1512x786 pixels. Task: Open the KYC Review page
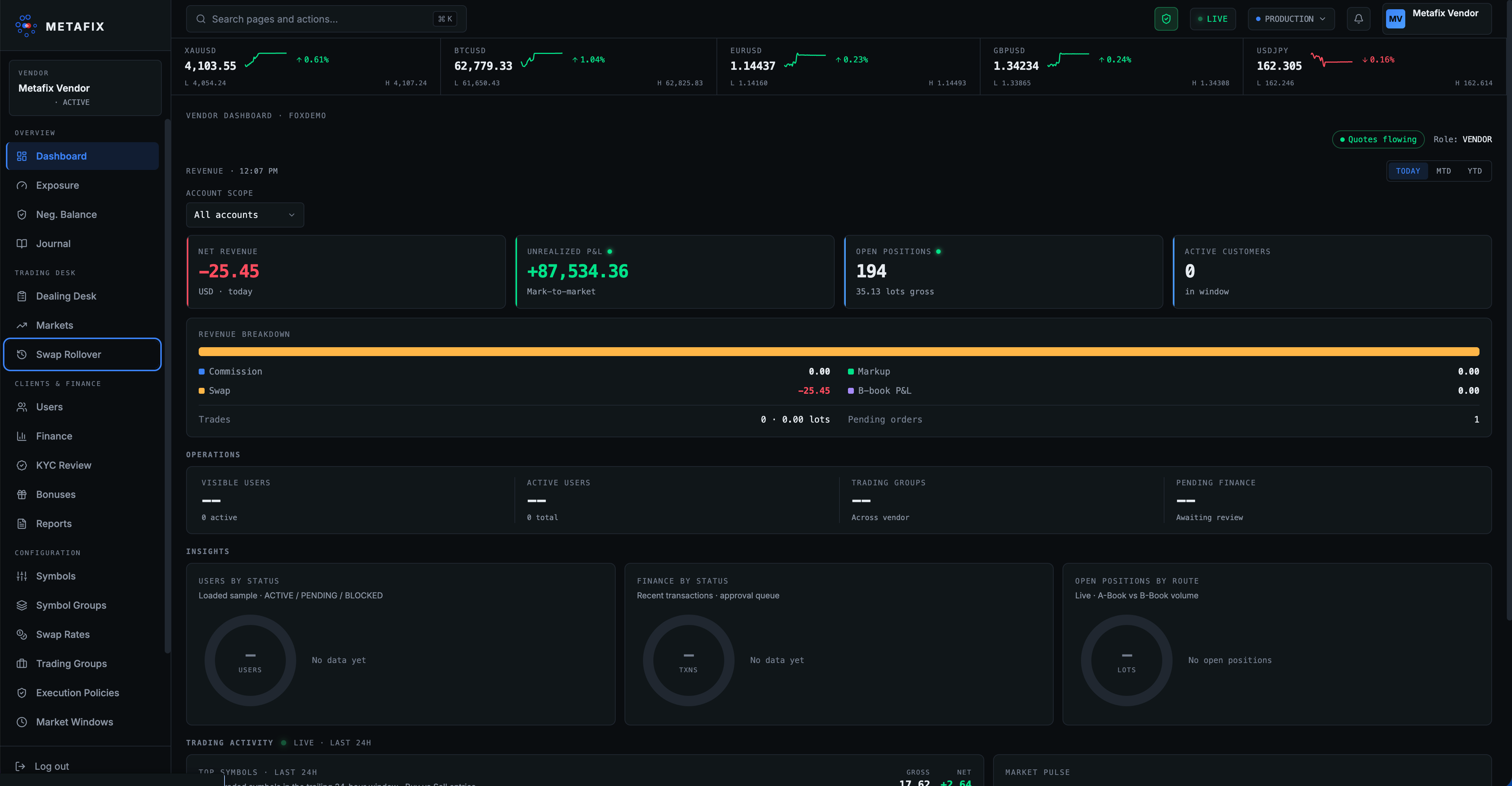tap(82, 465)
